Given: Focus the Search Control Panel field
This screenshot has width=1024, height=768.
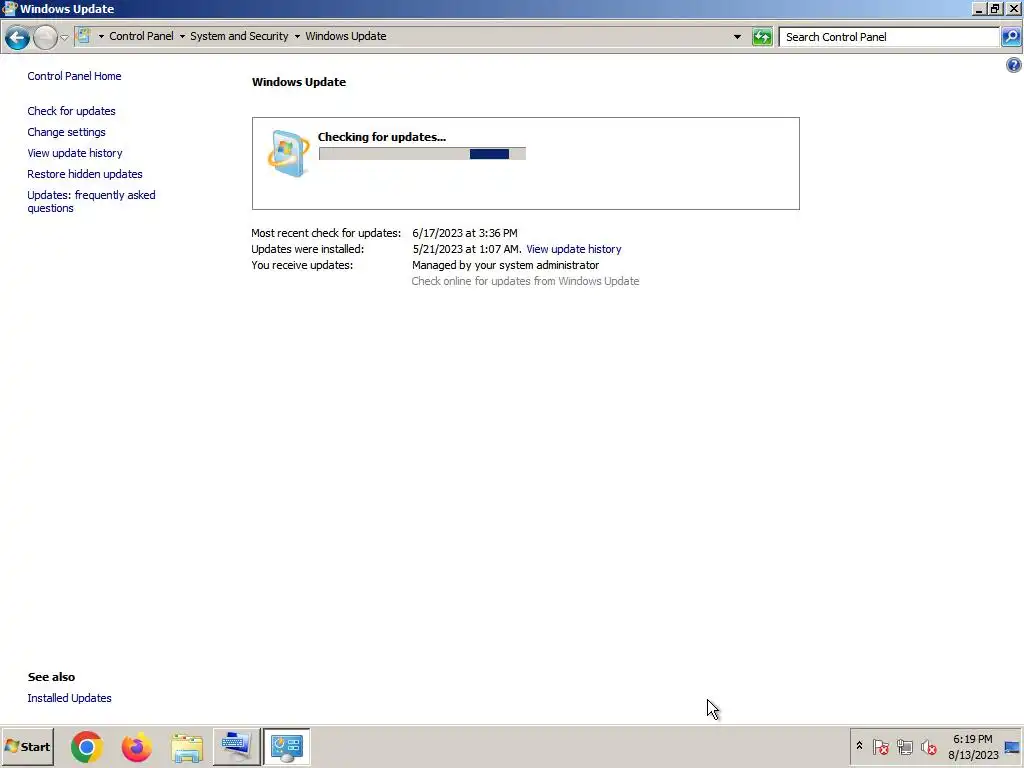Looking at the screenshot, I should point(889,37).
